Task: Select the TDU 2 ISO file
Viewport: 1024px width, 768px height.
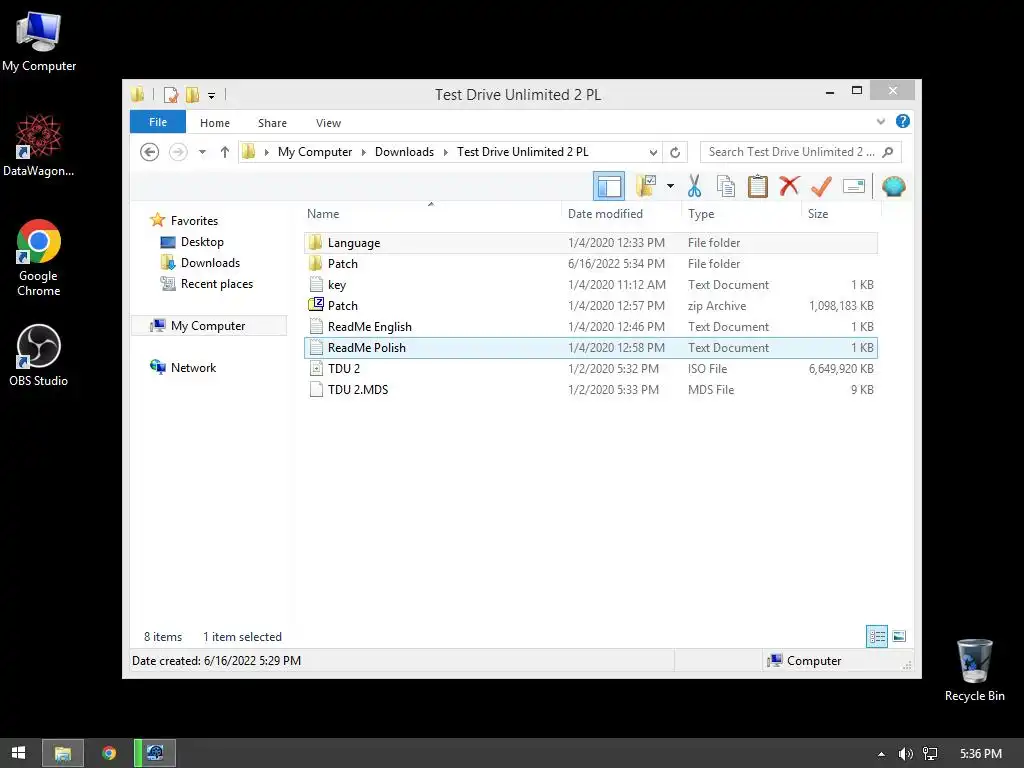Action: point(590,368)
